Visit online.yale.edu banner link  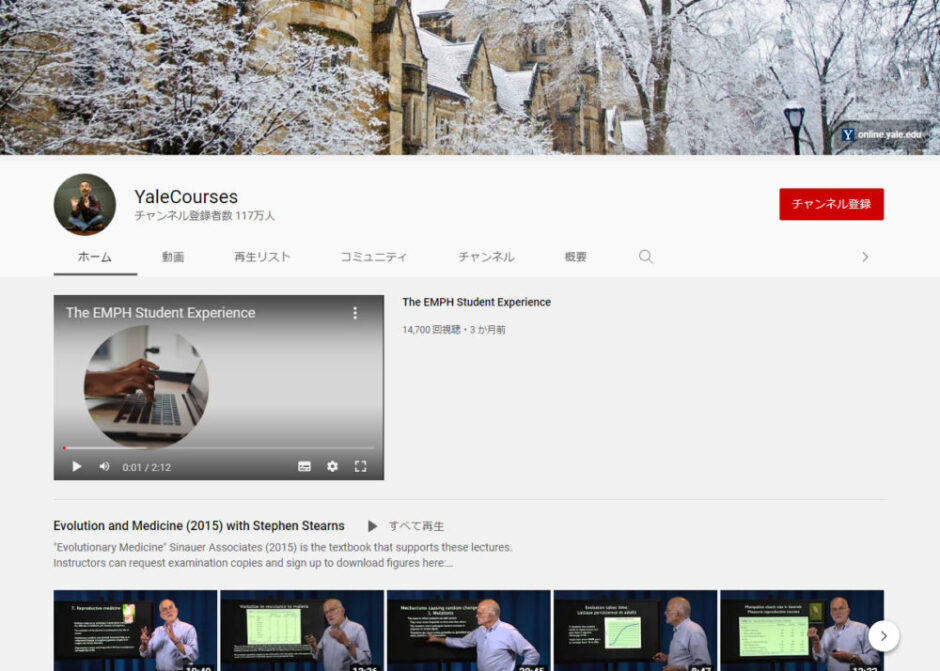[x=882, y=134]
